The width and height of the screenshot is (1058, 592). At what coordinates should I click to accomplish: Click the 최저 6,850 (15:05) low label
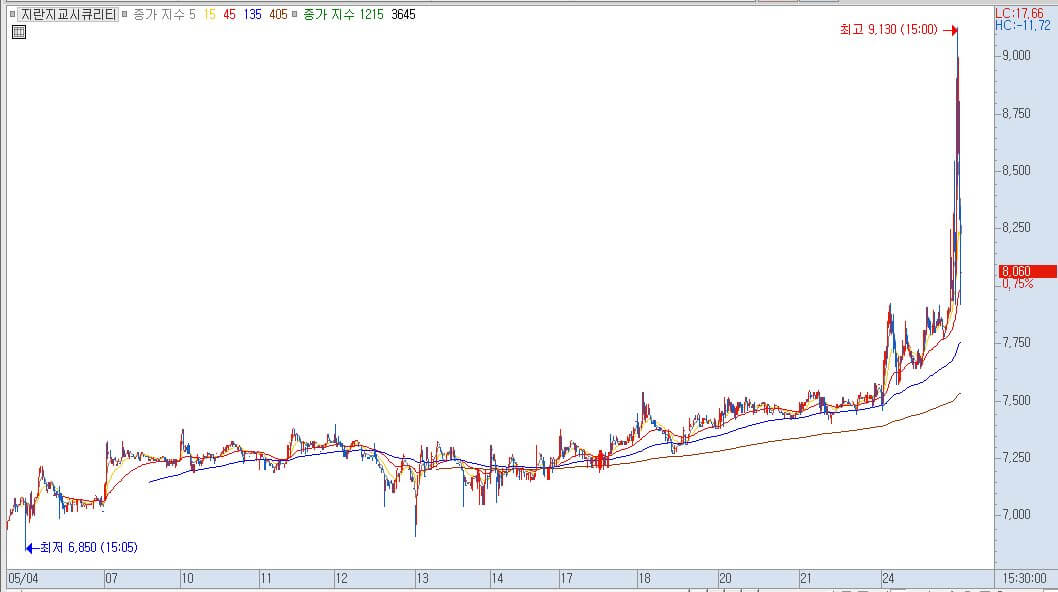point(88,547)
